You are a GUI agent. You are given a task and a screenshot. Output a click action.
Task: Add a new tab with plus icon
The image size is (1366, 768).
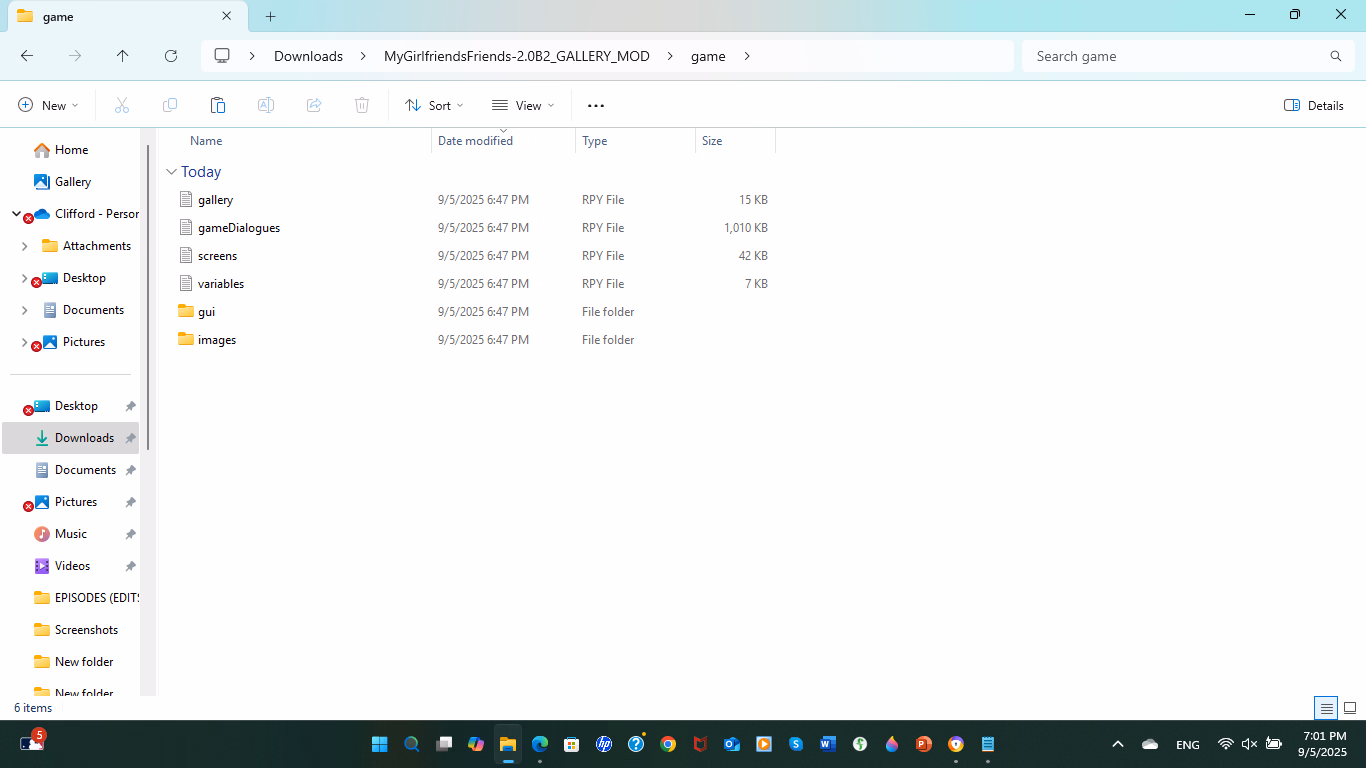[270, 16]
